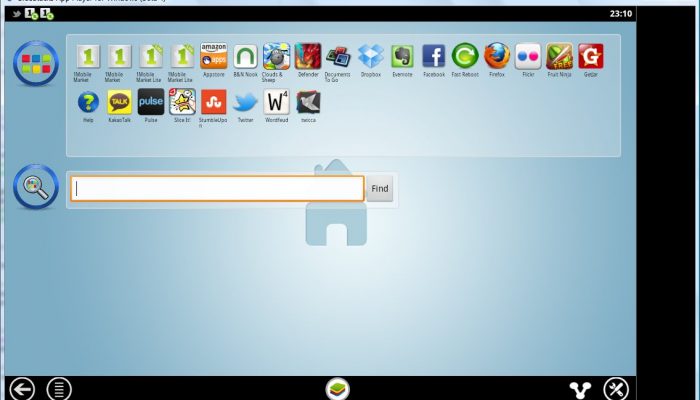Open the Getjar app
The height and width of the screenshot is (400, 700).
(591, 56)
